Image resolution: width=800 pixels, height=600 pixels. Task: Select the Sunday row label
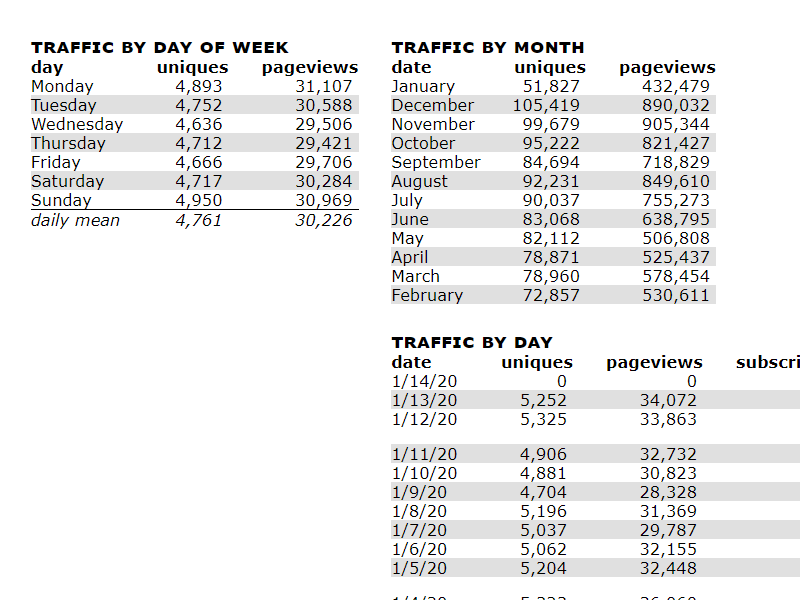tap(61, 200)
